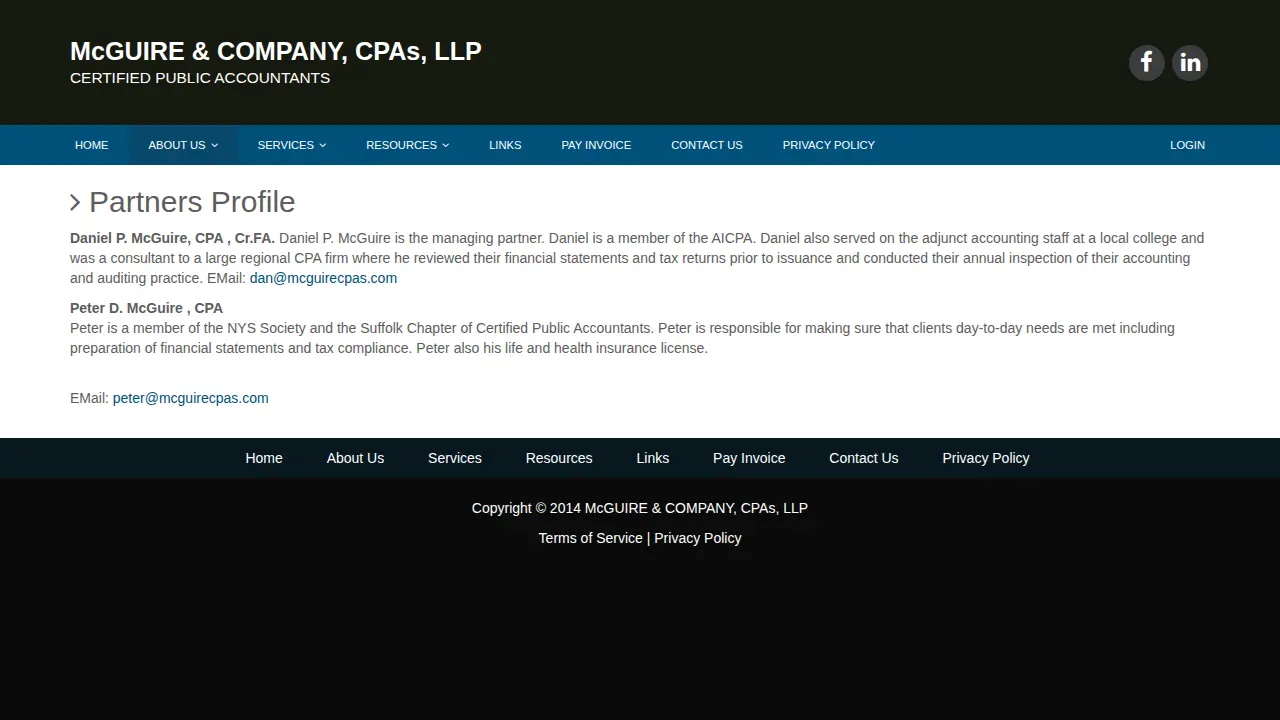Click McGUIRE & COMPANY site title
Viewport: 1280px width, 720px height.
pos(276,51)
